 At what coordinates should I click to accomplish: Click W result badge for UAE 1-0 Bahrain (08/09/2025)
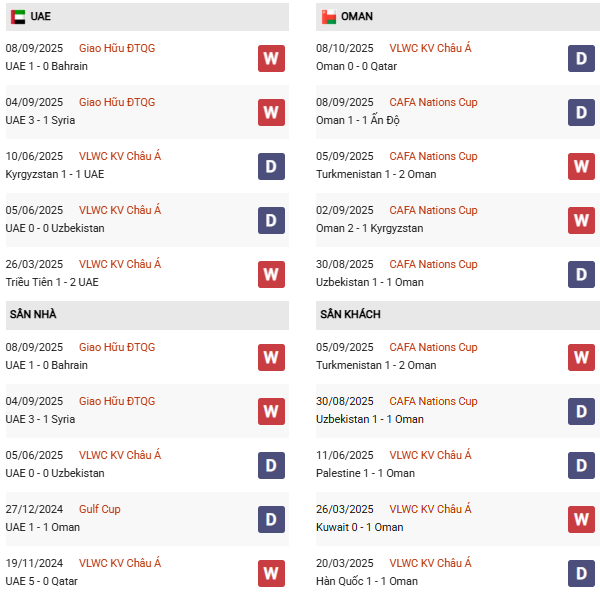click(x=271, y=58)
